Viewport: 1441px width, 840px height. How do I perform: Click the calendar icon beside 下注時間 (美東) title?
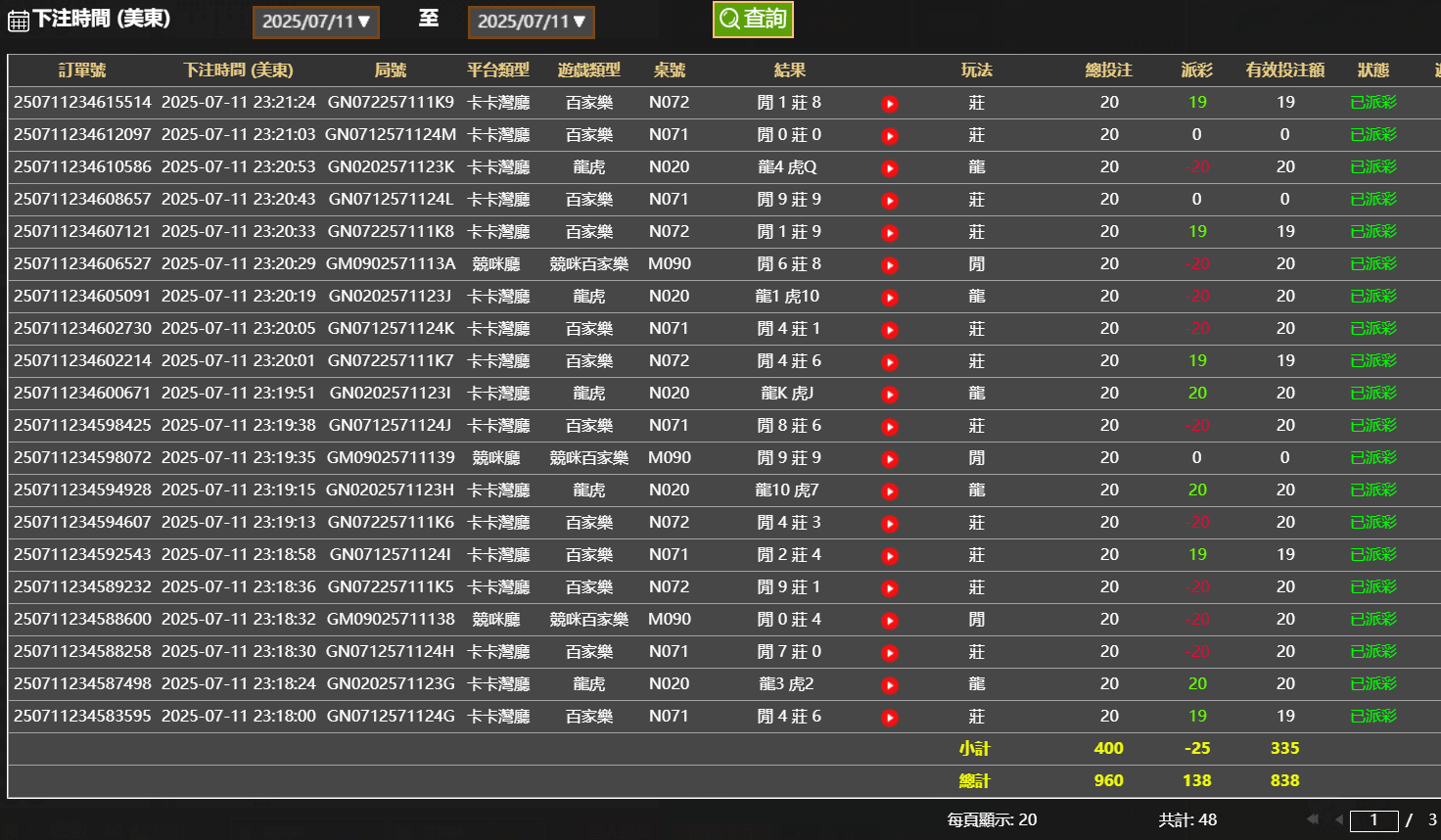pyautogui.click(x=17, y=18)
